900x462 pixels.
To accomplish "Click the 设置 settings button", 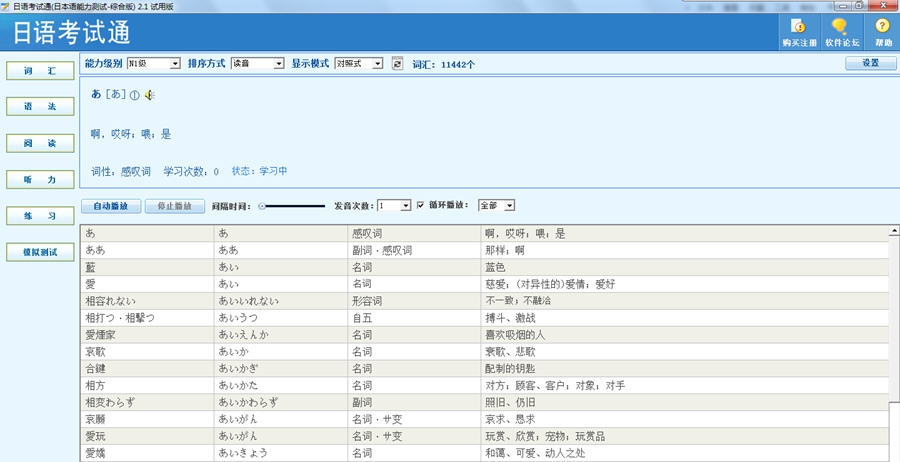I will pyautogui.click(x=871, y=64).
